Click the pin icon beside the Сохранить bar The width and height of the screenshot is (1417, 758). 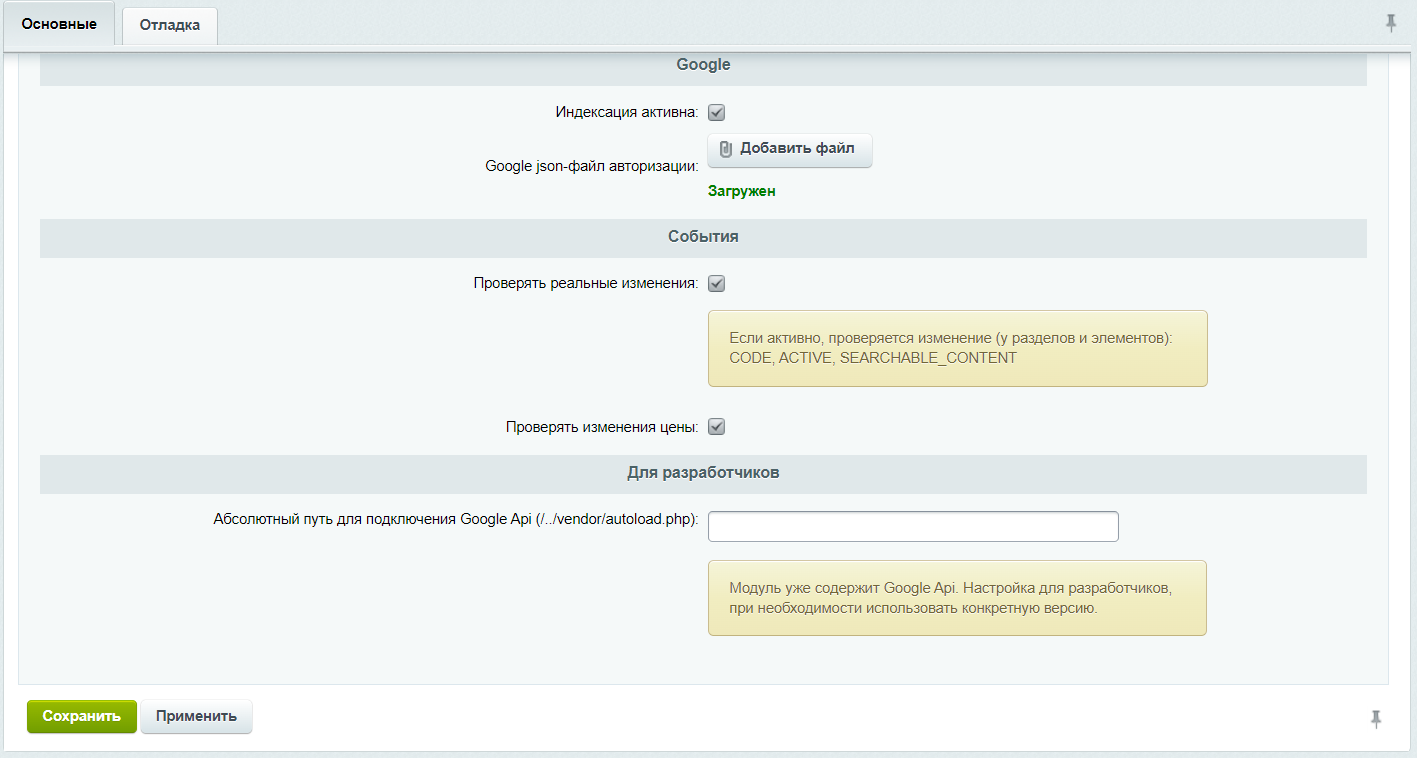[x=1376, y=718]
